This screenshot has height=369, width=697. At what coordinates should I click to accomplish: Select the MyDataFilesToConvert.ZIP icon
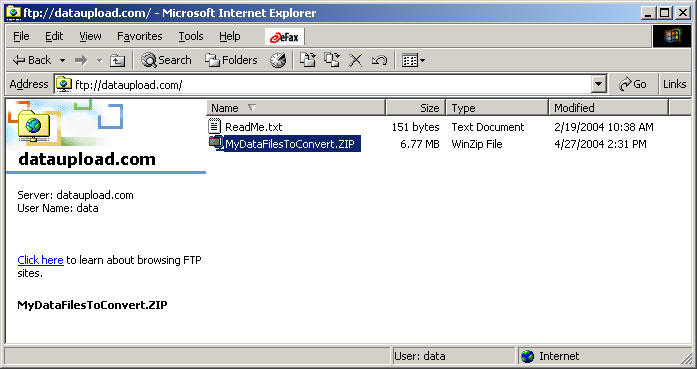click(x=216, y=143)
